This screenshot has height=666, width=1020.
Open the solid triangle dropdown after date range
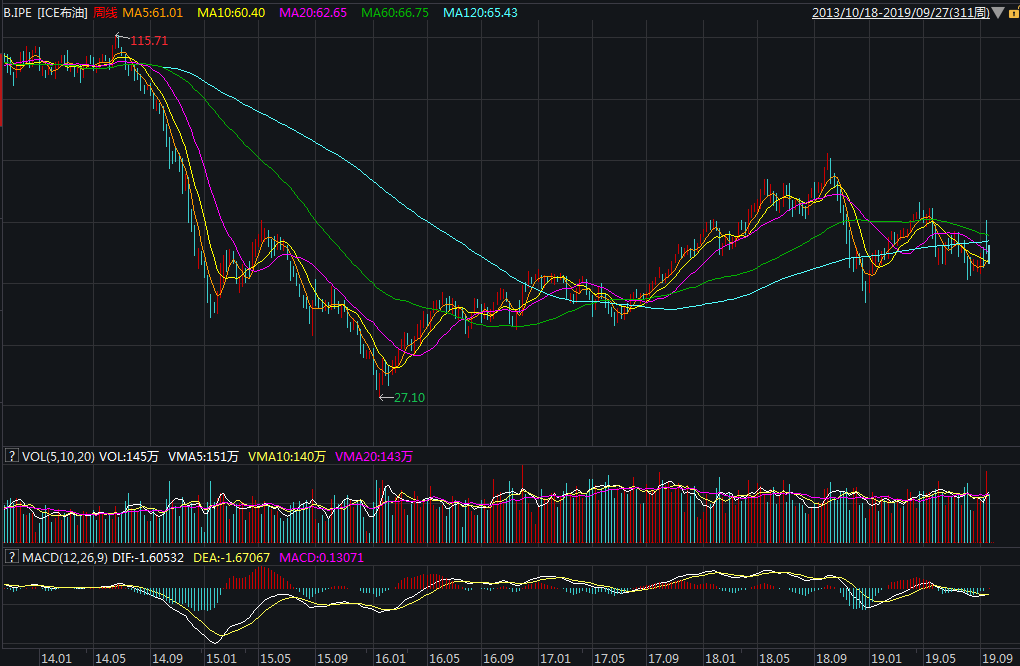996,13
